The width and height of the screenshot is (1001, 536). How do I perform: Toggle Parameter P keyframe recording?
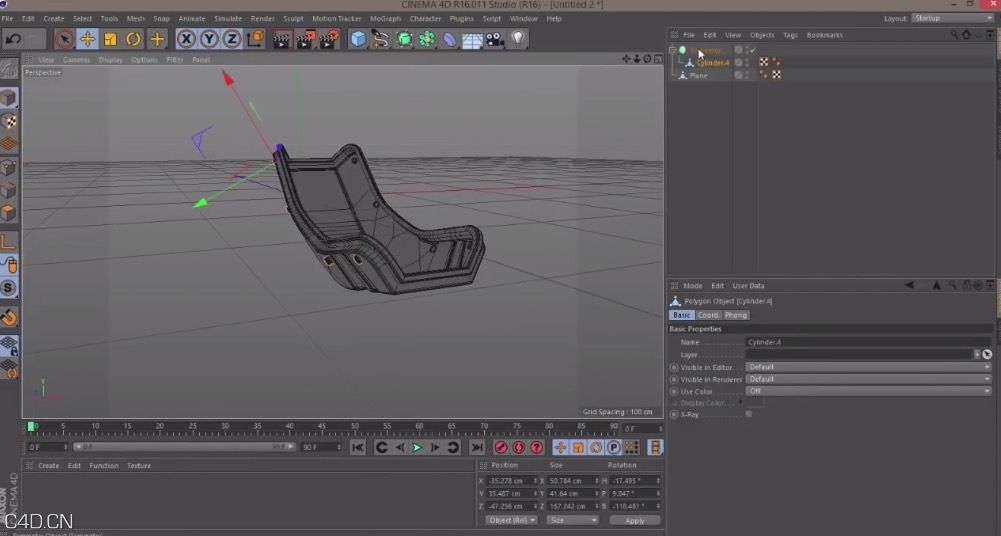point(613,447)
